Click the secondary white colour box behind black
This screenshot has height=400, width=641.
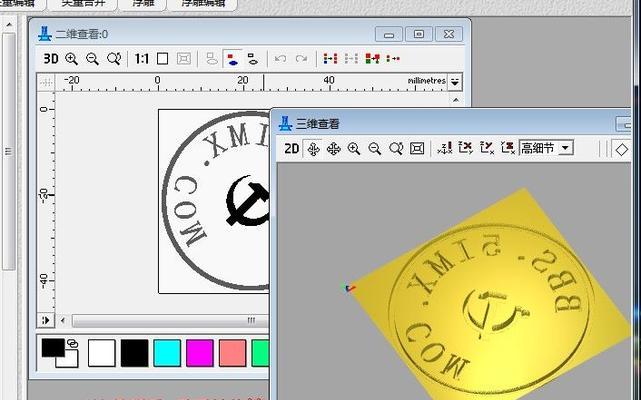click(x=69, y=360)
